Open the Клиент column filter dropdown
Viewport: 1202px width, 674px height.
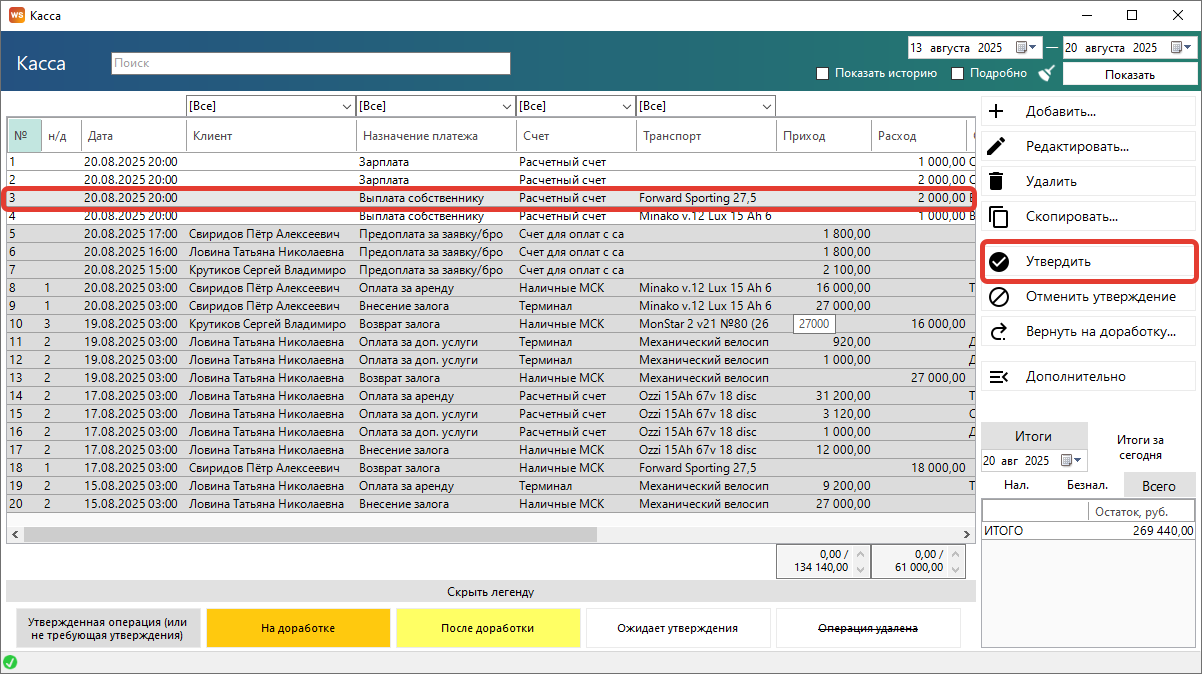[x=346, y=106]
